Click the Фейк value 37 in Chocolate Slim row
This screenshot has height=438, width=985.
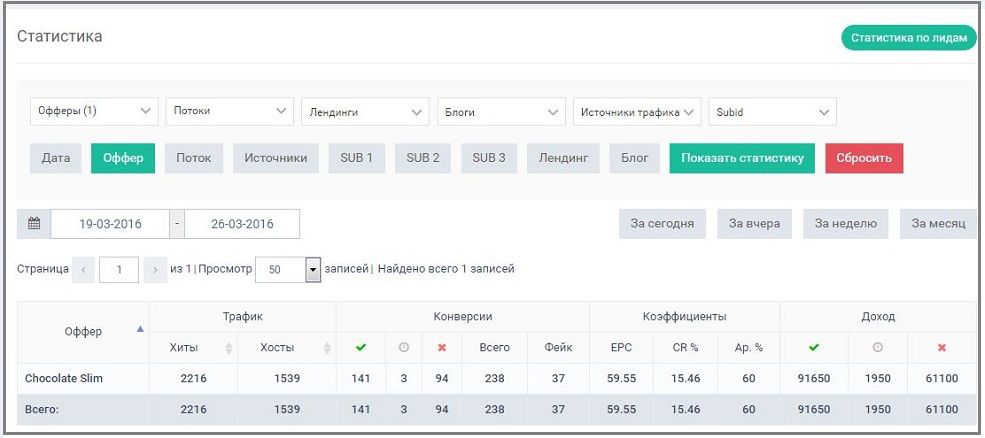pyautogui.click(x=558, y=379)
